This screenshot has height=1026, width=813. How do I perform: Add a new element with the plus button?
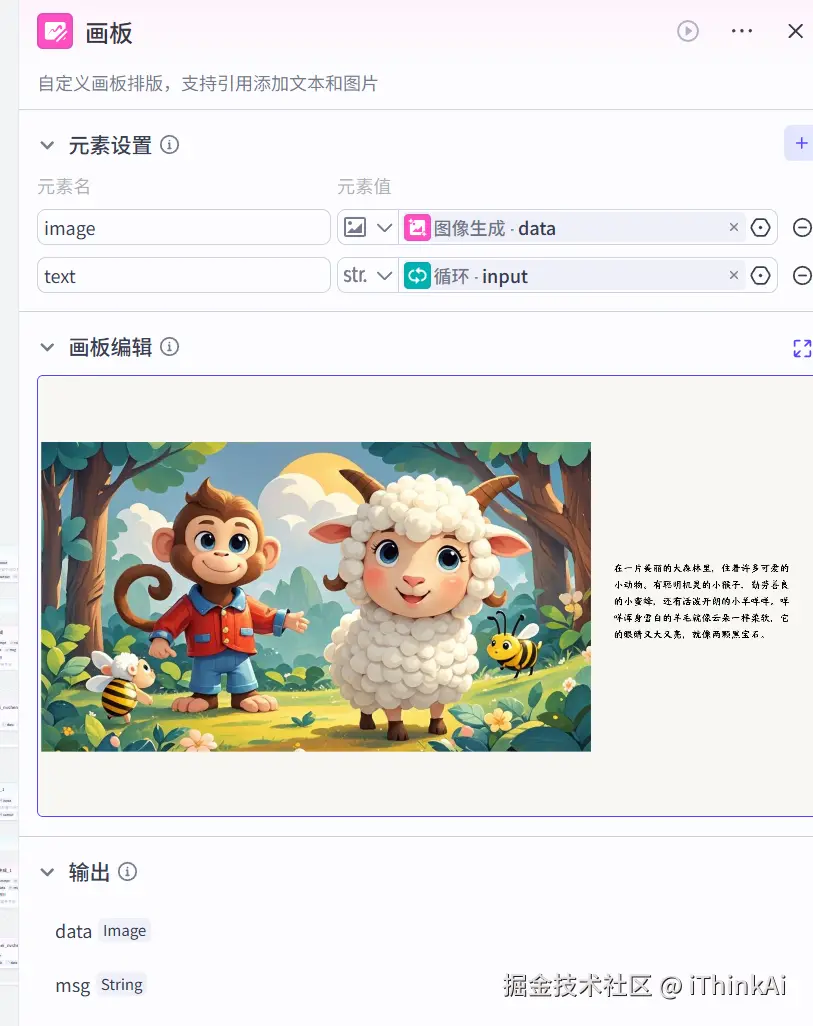[x=799, y=143]
